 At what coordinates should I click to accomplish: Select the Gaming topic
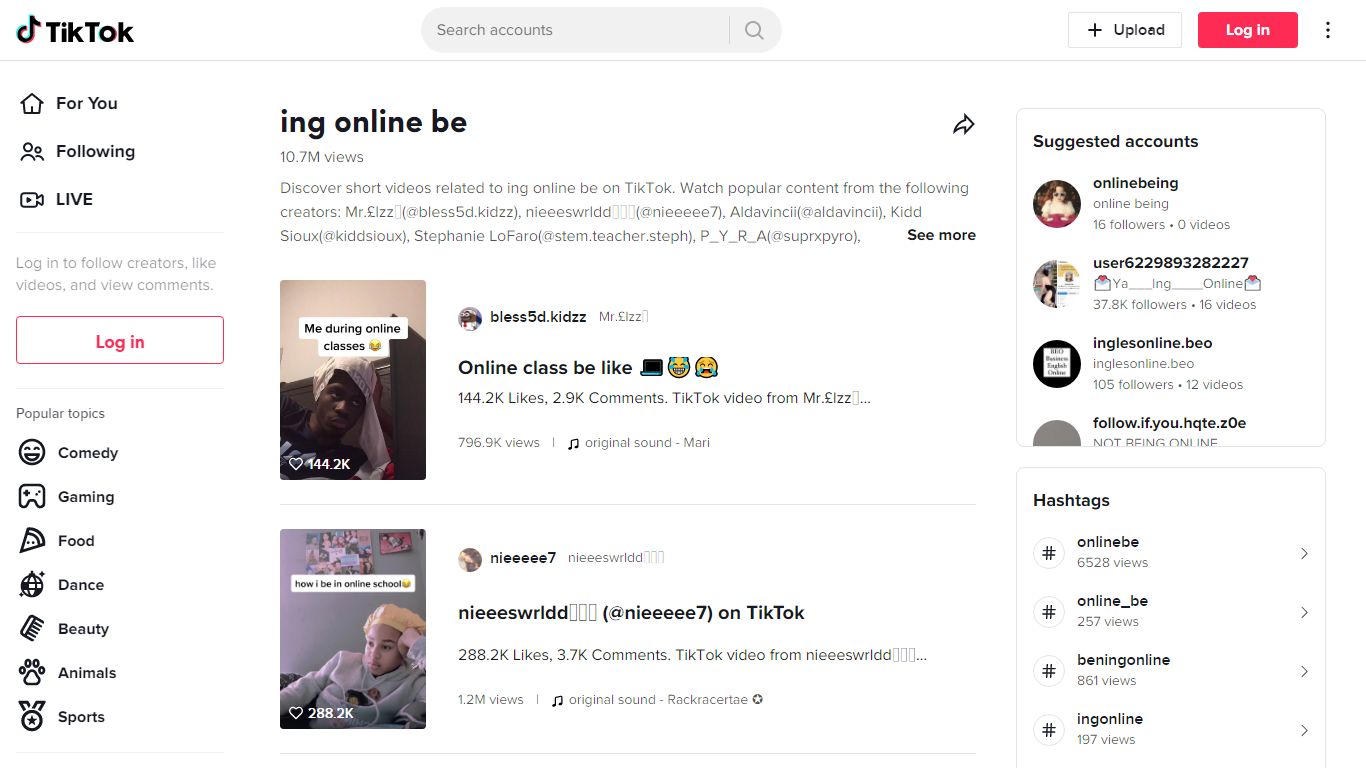point(86,497)
